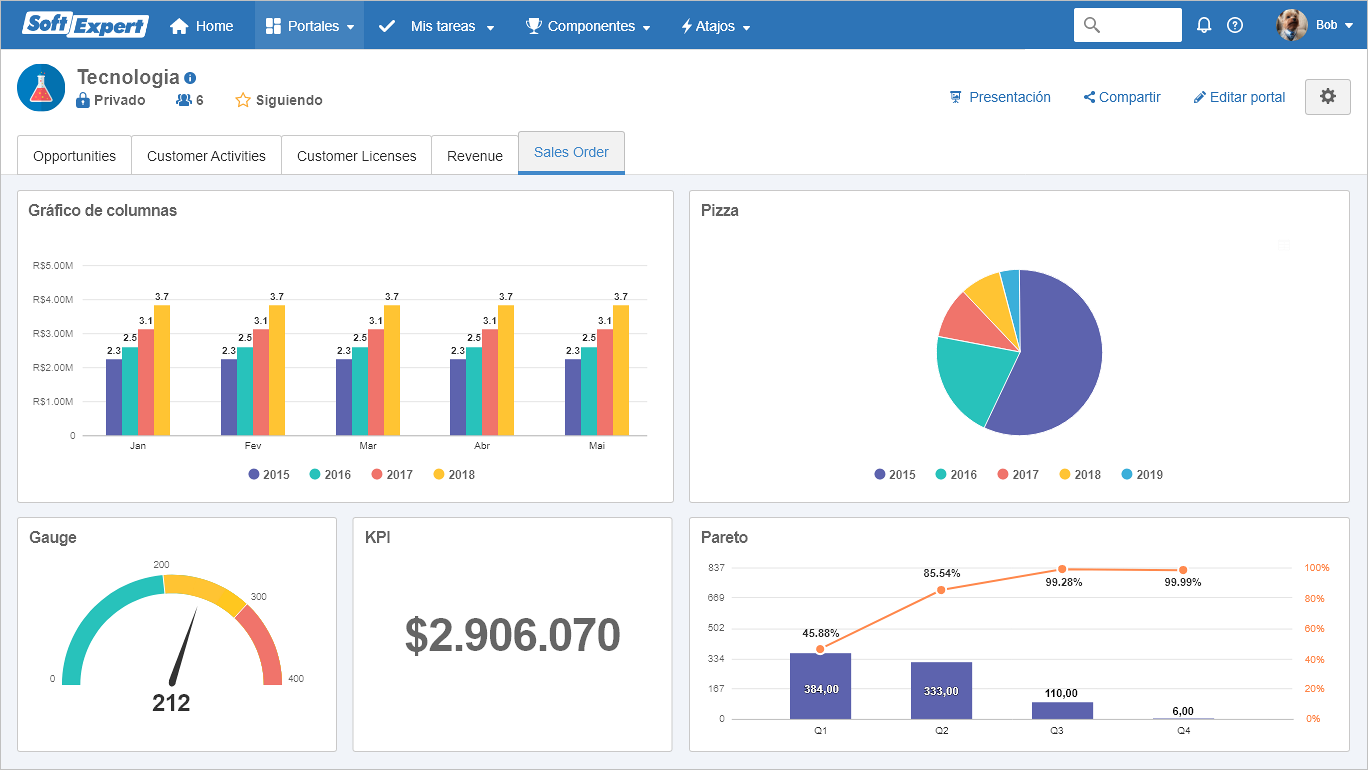Click the Q2 bar labeled 333,00

(x=941, y=690)
